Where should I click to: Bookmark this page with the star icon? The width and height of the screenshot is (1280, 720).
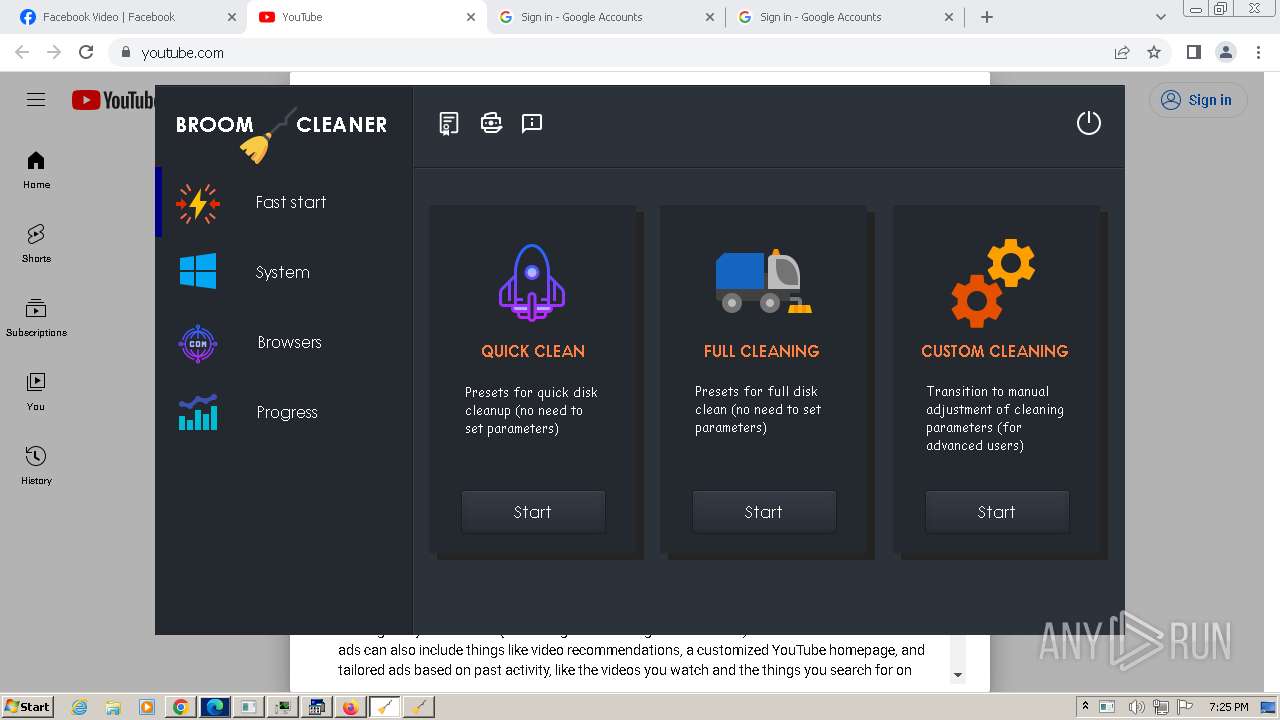[x=1154, y=52]
